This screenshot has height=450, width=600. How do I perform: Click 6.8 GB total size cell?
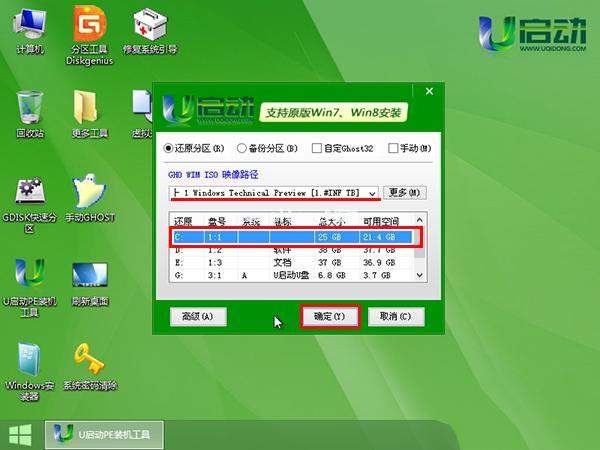[332, 275]
